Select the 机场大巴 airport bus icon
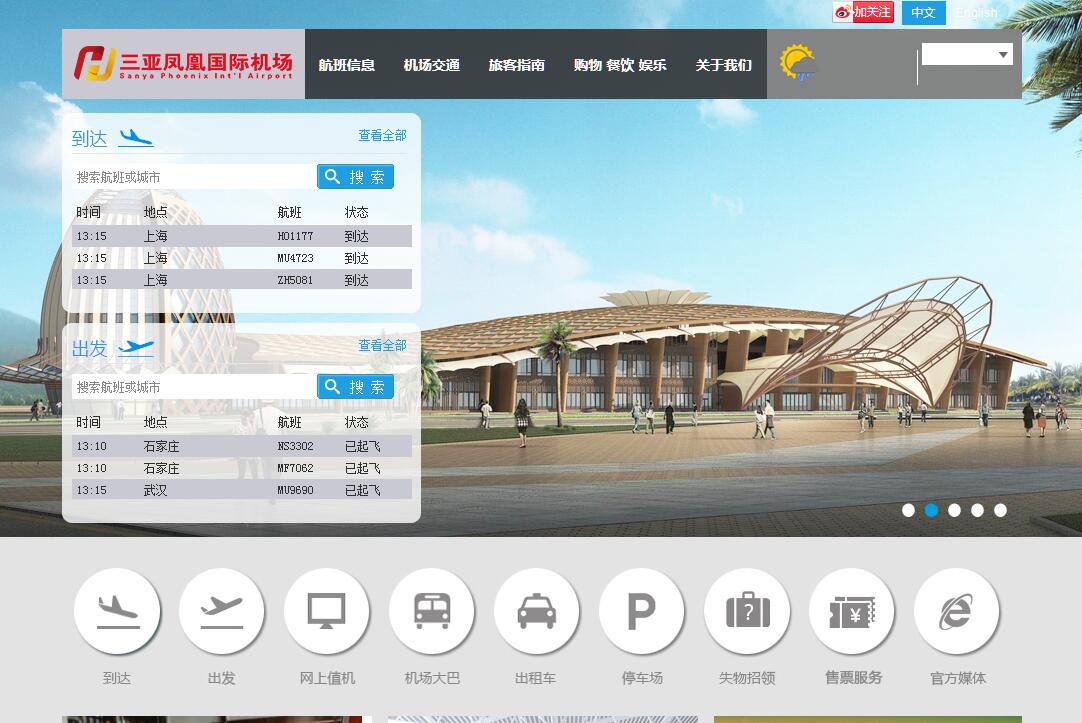Screen dimensions: 1082x723 432,611
